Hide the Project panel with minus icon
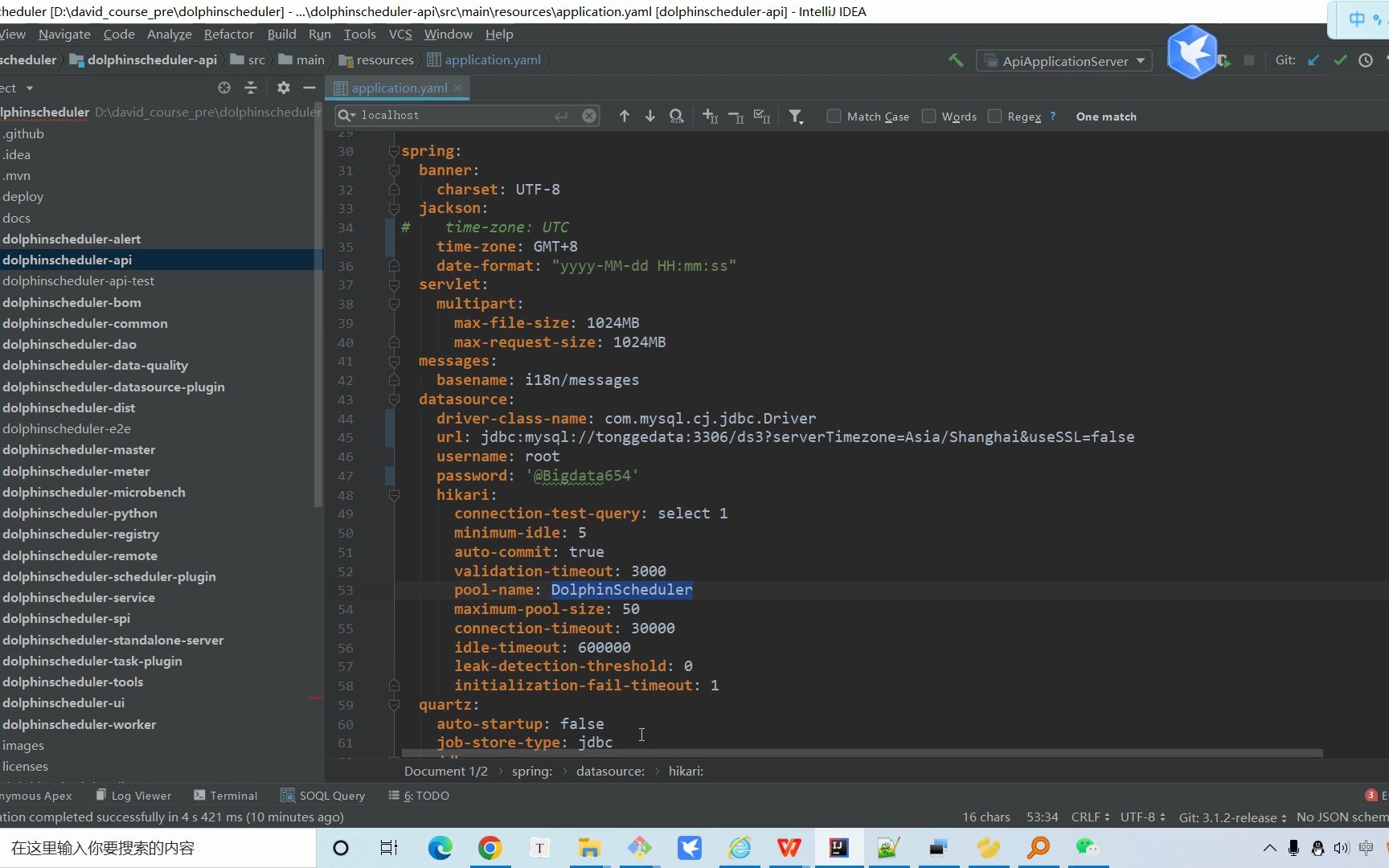Screen dimensions: 1389x868 pos(309,88)
